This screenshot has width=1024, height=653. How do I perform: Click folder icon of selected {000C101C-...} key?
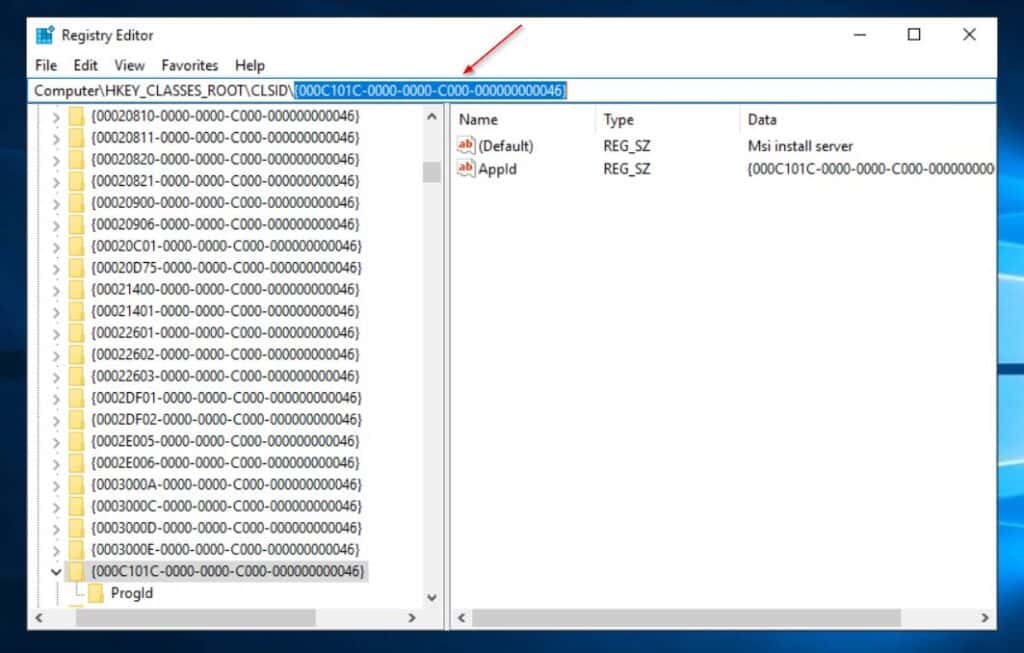point(76,571)
